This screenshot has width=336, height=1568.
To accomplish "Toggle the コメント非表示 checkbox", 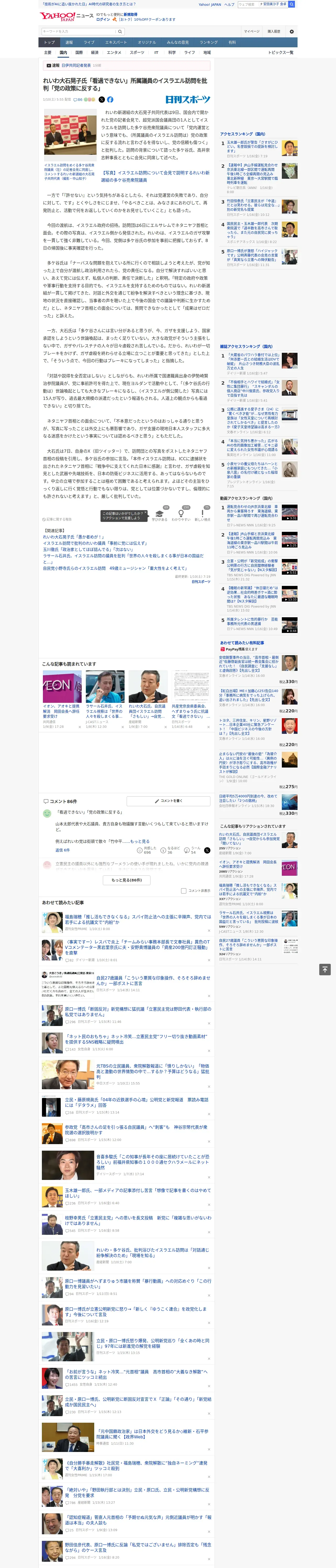I will 183,891.
